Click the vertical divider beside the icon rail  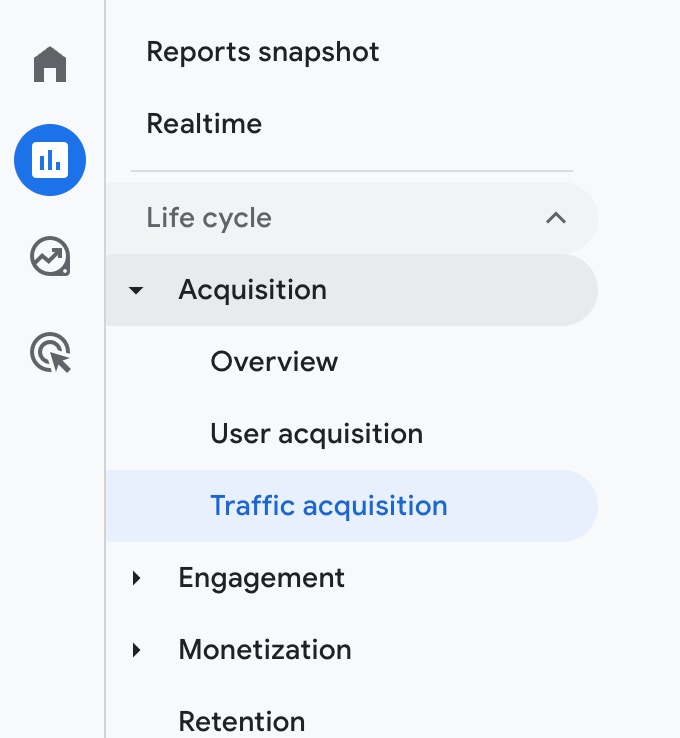(x=105, y=369)
